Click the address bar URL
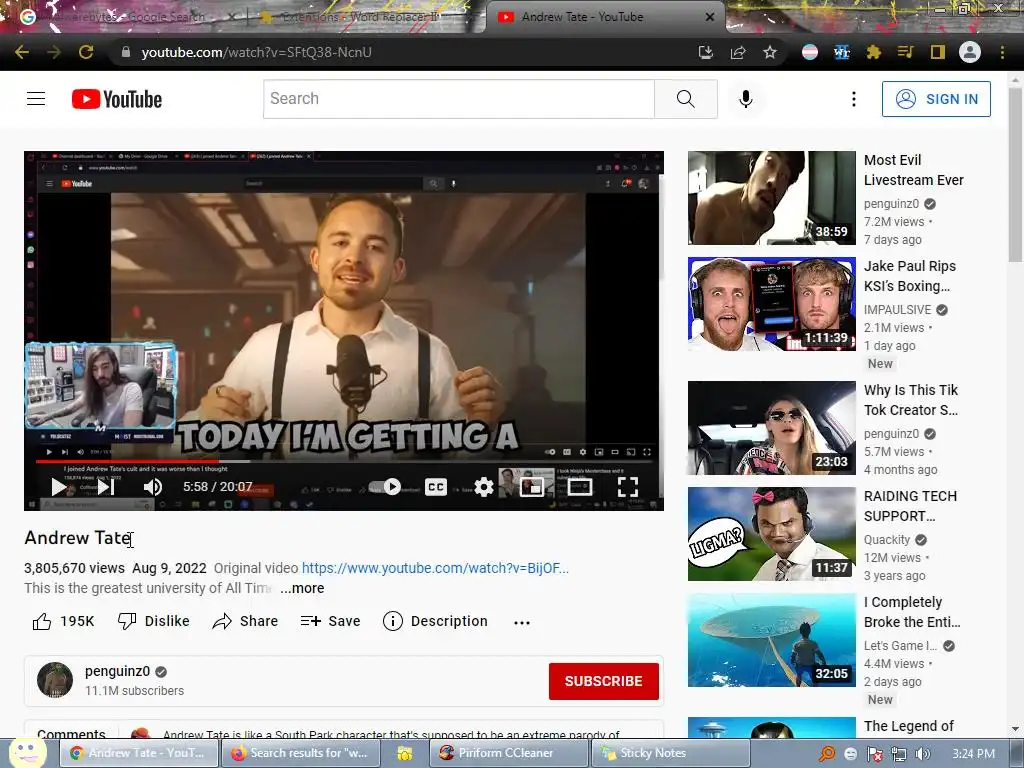Image resolution: width=1024 pixels, height=768 pixels. 256,52
